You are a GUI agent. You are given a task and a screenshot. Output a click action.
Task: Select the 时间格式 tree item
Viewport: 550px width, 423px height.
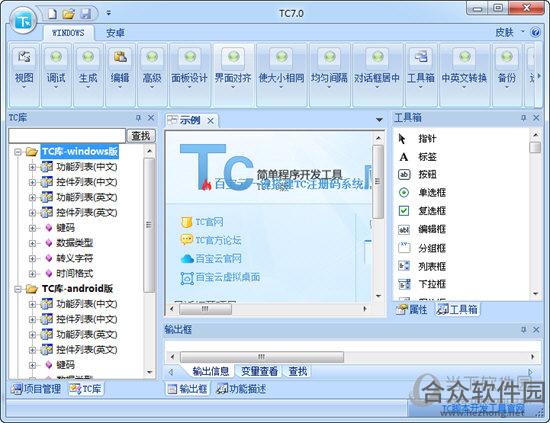tap(75, 273)
